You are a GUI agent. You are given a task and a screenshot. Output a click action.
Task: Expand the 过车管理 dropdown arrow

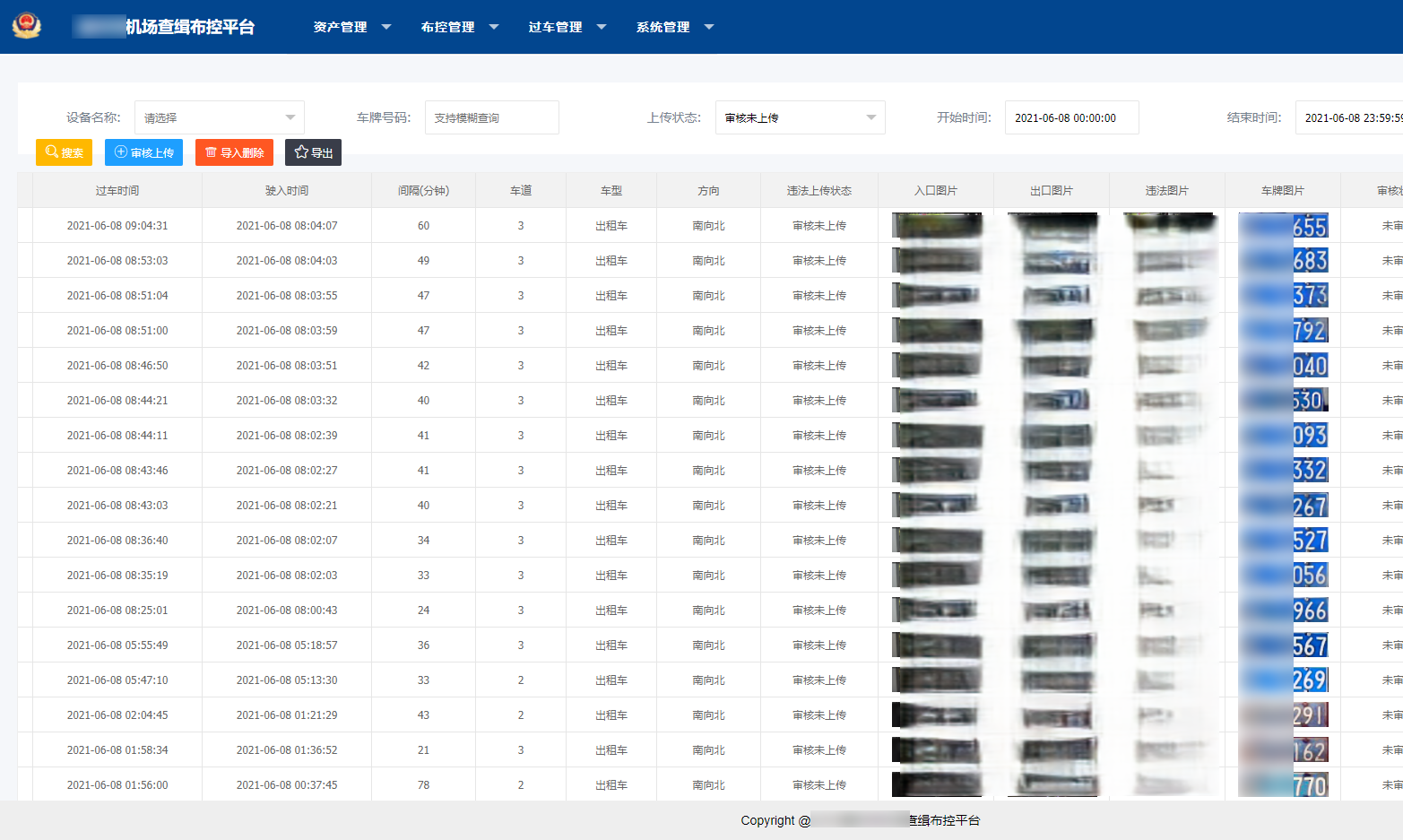602,27
